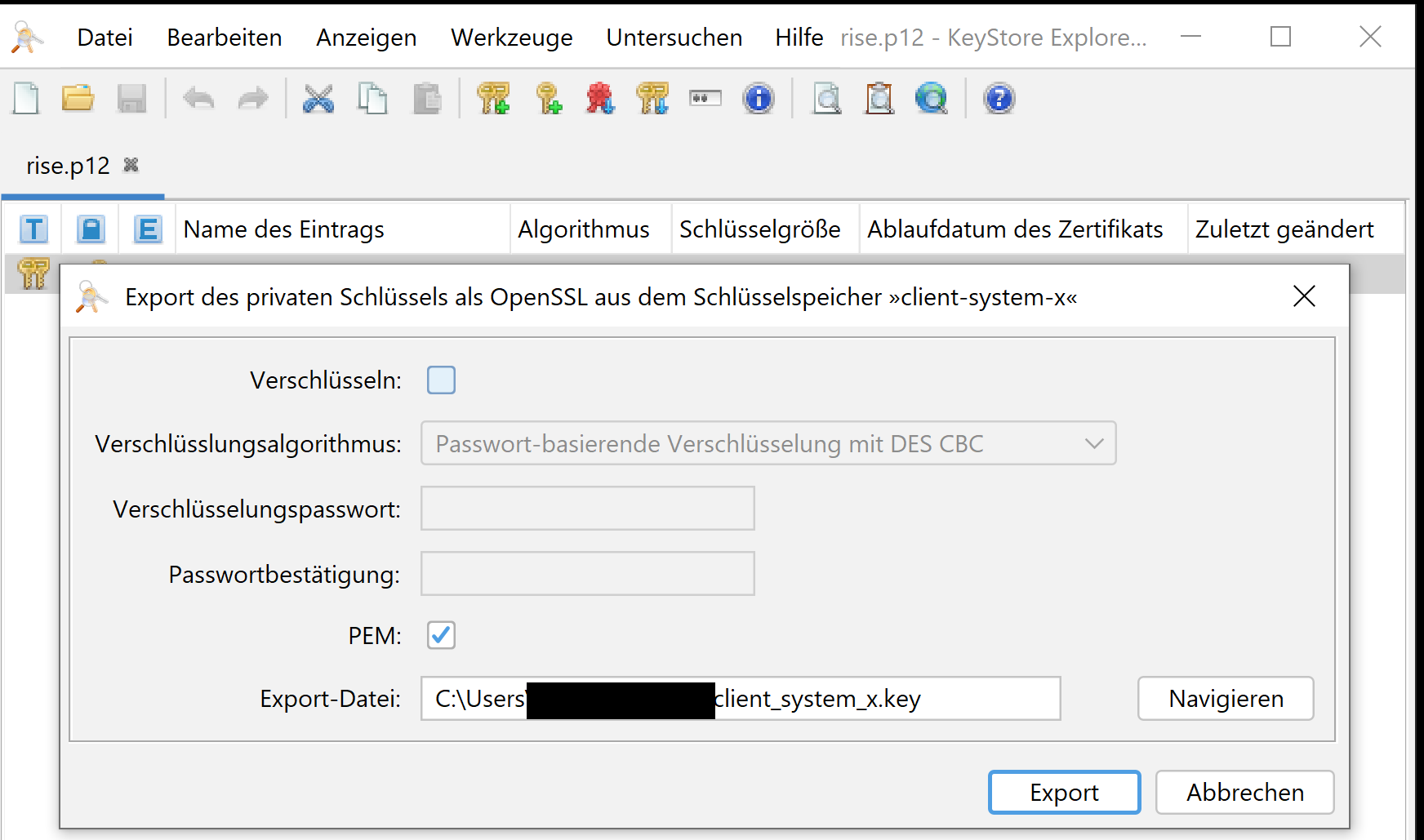This screenshot has height=840, width=1424.
Task: Click the Import Trusted Certificate icon
Action: click(600, 99)
